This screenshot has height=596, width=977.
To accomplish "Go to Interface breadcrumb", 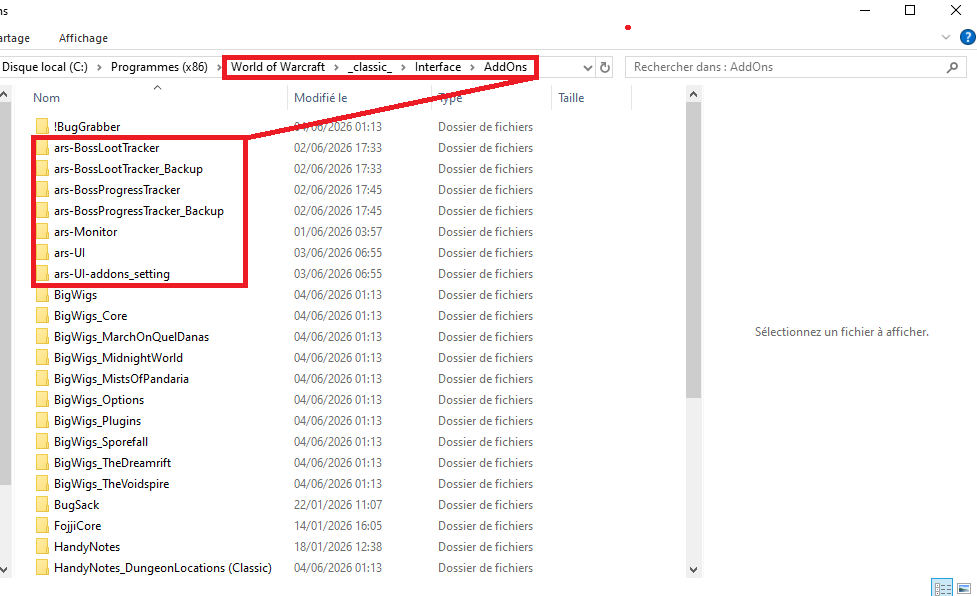I will click(438, 67).
